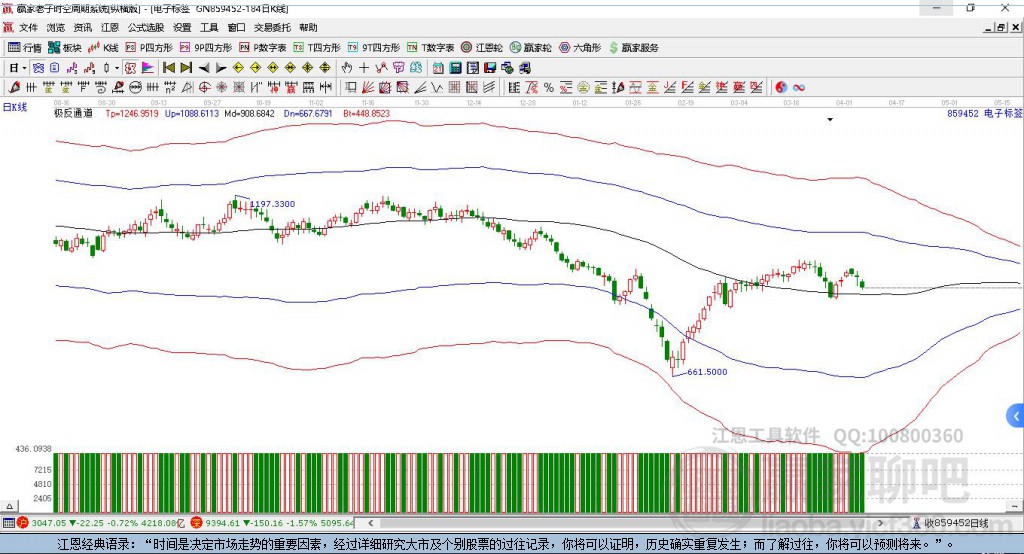The width and height of the screenshot is (1024, 554).
Task: Click the blue infinity loop icon
Action: pos(799,88)
